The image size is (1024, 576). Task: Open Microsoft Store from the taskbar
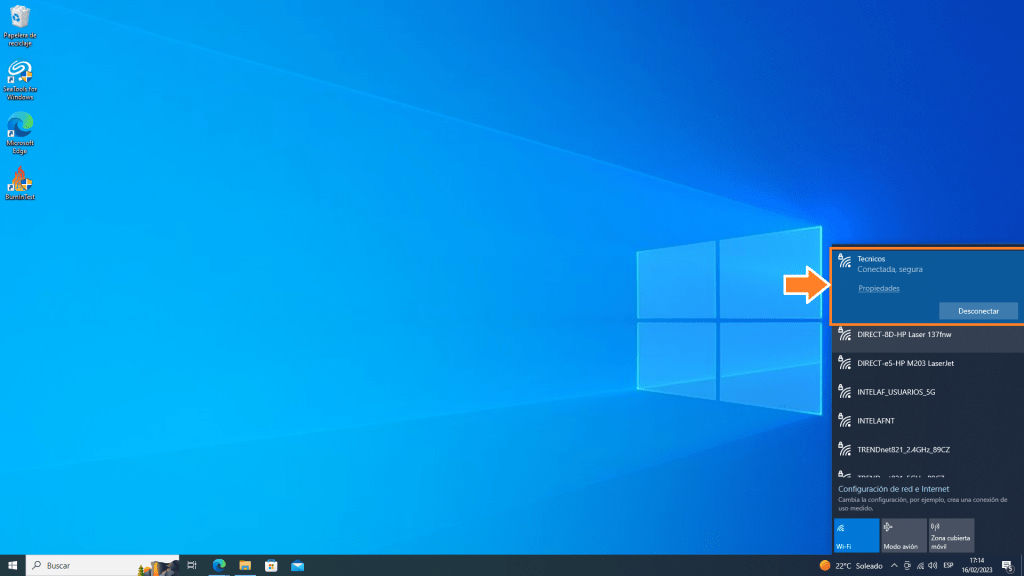click(271, 565)
